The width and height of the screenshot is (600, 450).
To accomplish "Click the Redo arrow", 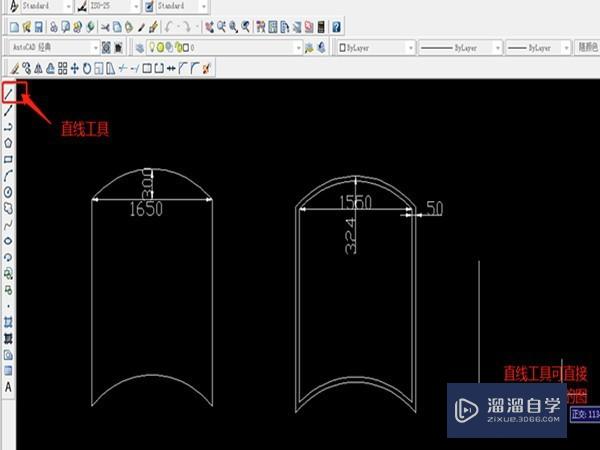I will tap(186, 27).
